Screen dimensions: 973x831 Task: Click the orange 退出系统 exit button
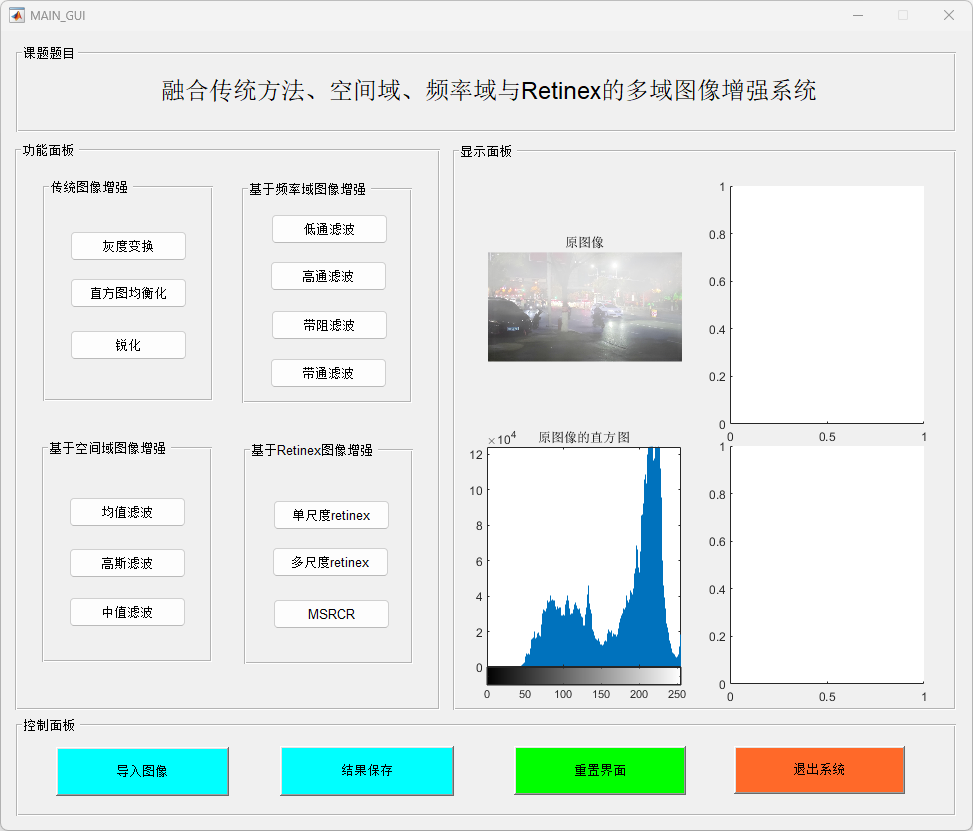coord(819,769)
